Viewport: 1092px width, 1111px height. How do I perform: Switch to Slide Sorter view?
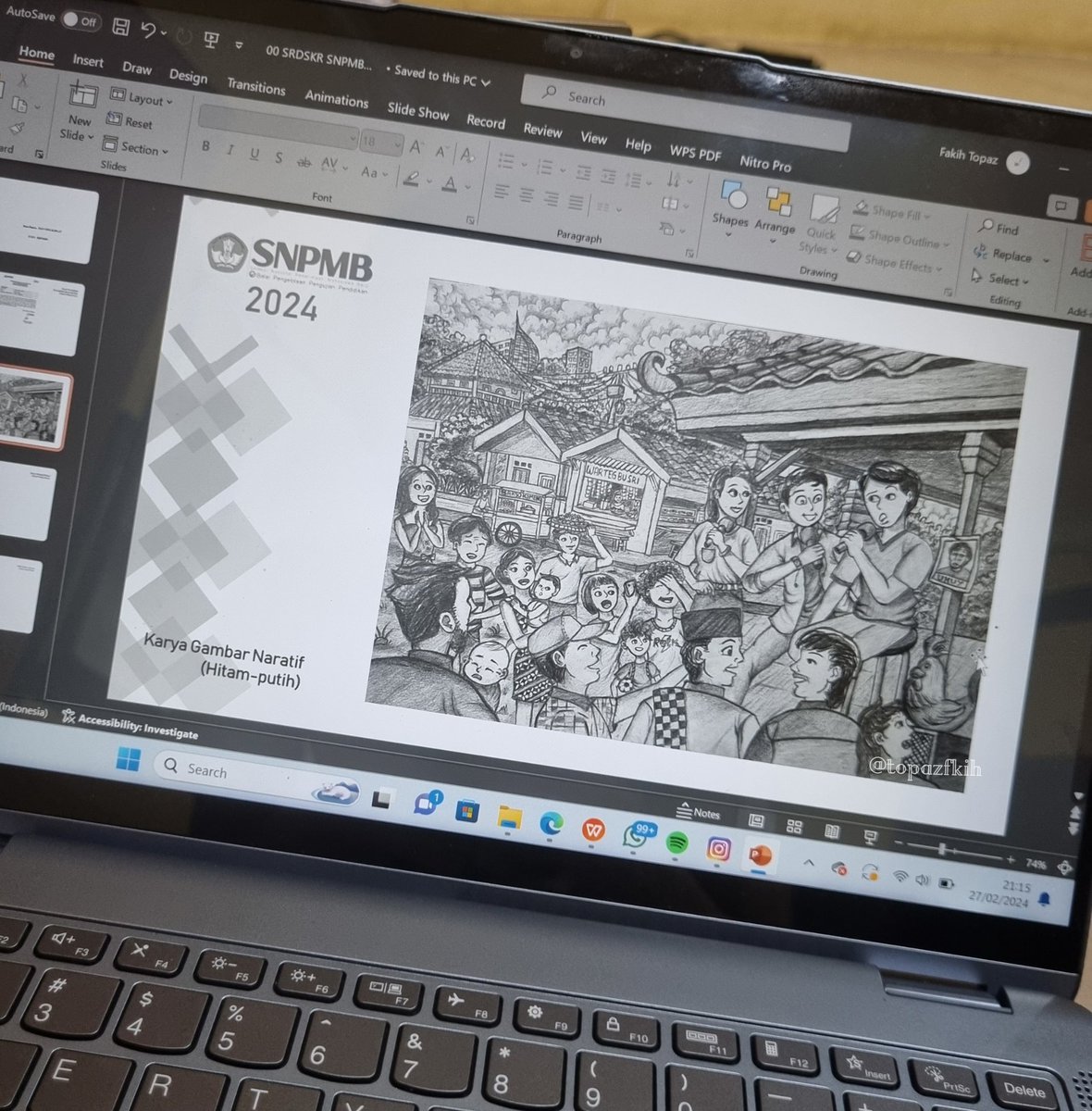794,827
